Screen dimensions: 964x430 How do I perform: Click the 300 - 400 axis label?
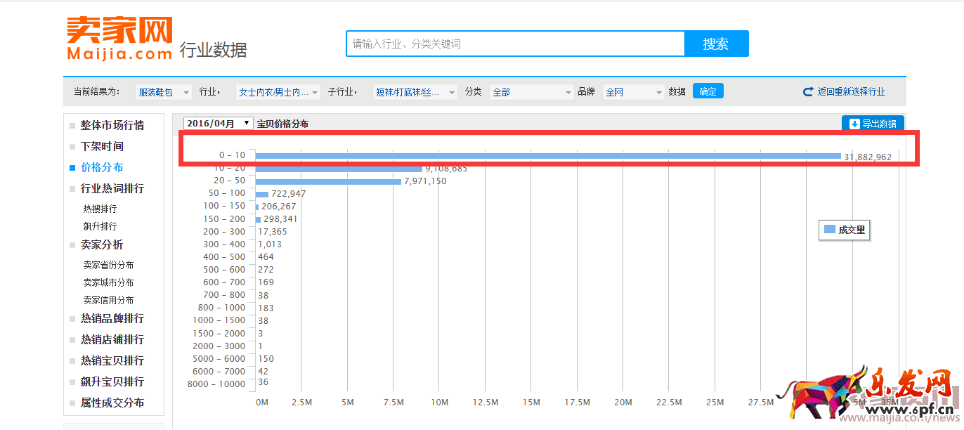[224, 244]
